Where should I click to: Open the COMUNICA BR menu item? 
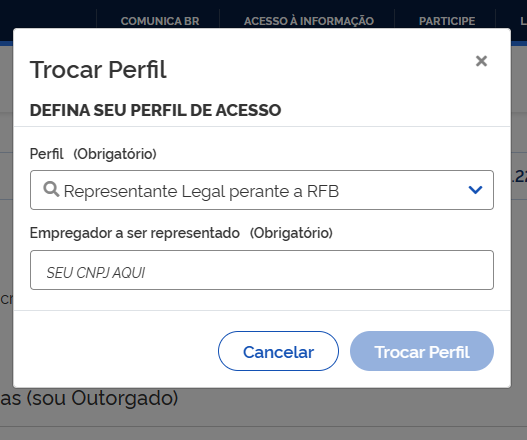click(160, 21)
